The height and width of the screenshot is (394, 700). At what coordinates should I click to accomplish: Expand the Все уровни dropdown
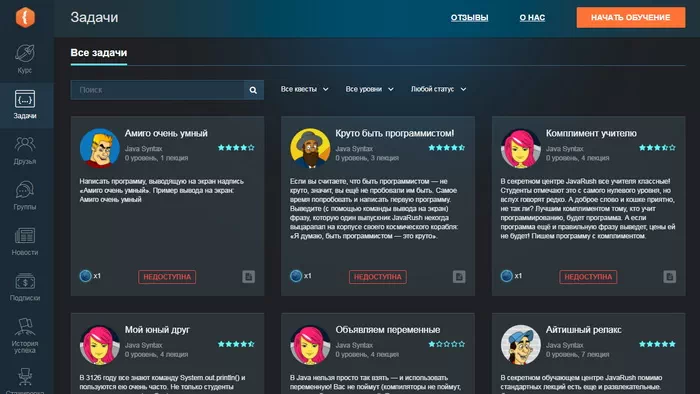tap(370, 89)
